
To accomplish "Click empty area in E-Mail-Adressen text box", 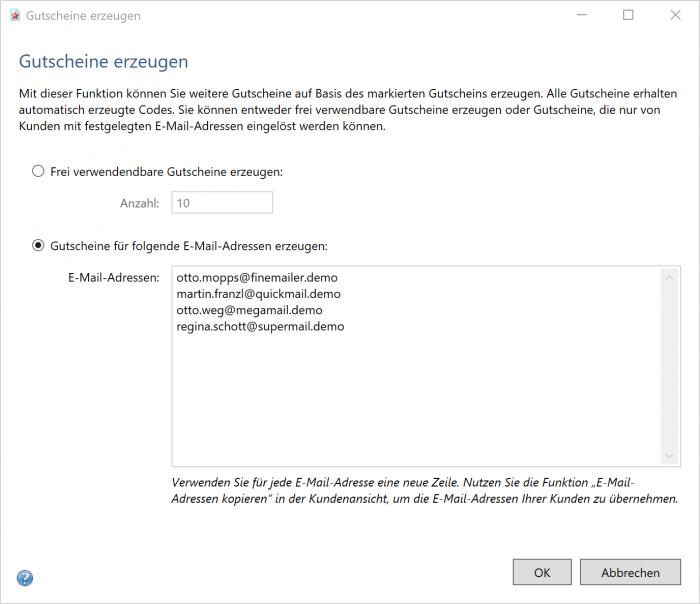I will pyautogui.click(x=410, y=400).
